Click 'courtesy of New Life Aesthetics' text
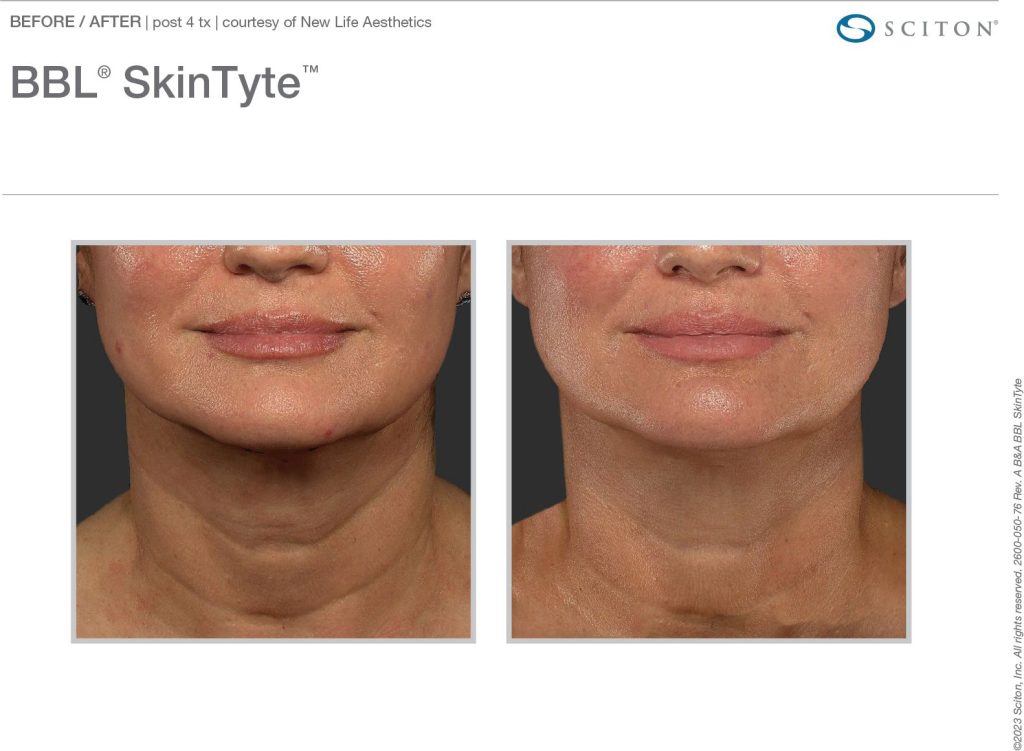The image size is (1024, 751). click(327, 22)
